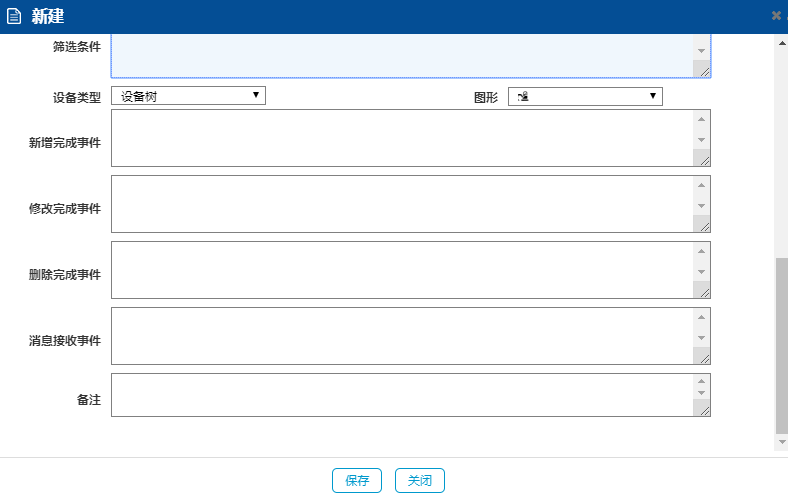Image resolution: width=788 pixels, height=497 pixels.
Task: Focus the 备注 text area
Action: [x=400, y=395]
